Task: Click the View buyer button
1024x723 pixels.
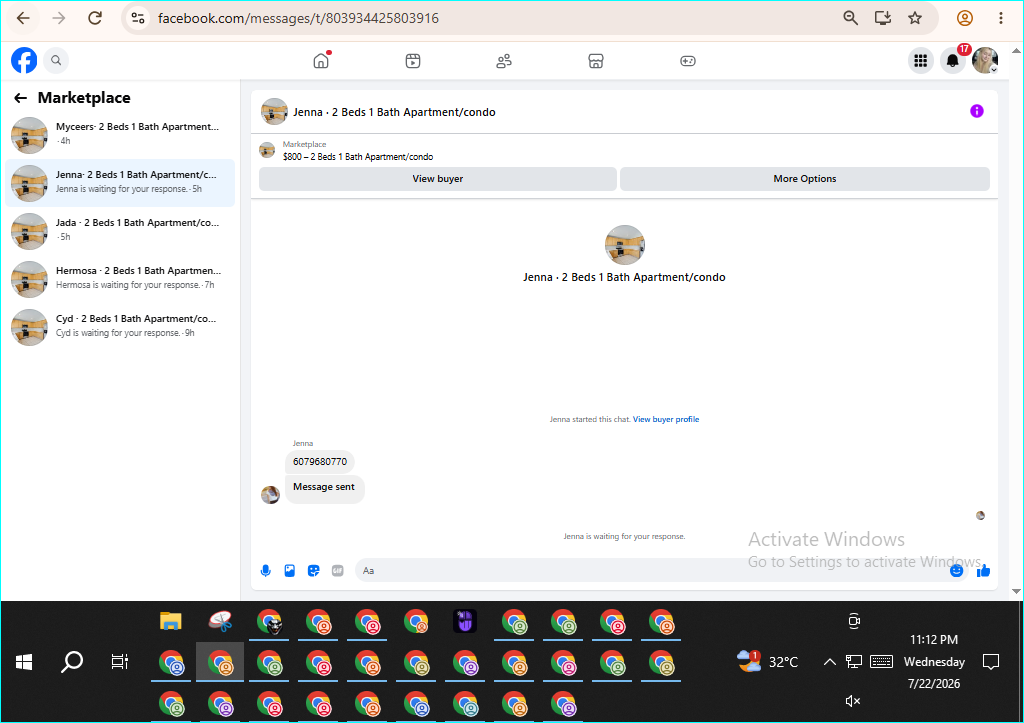Action: (438, 179)
